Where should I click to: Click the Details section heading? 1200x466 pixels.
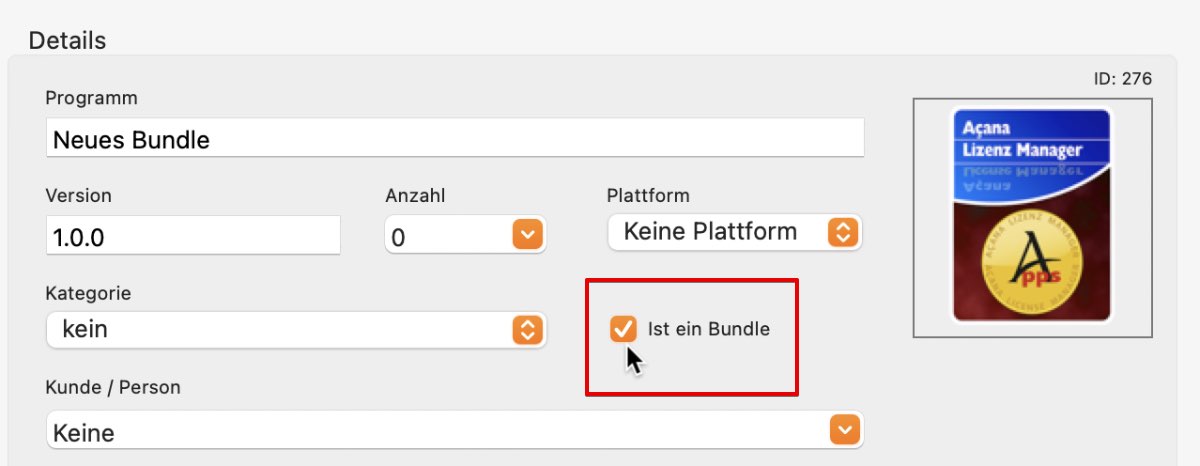click(x=67, y=40)
